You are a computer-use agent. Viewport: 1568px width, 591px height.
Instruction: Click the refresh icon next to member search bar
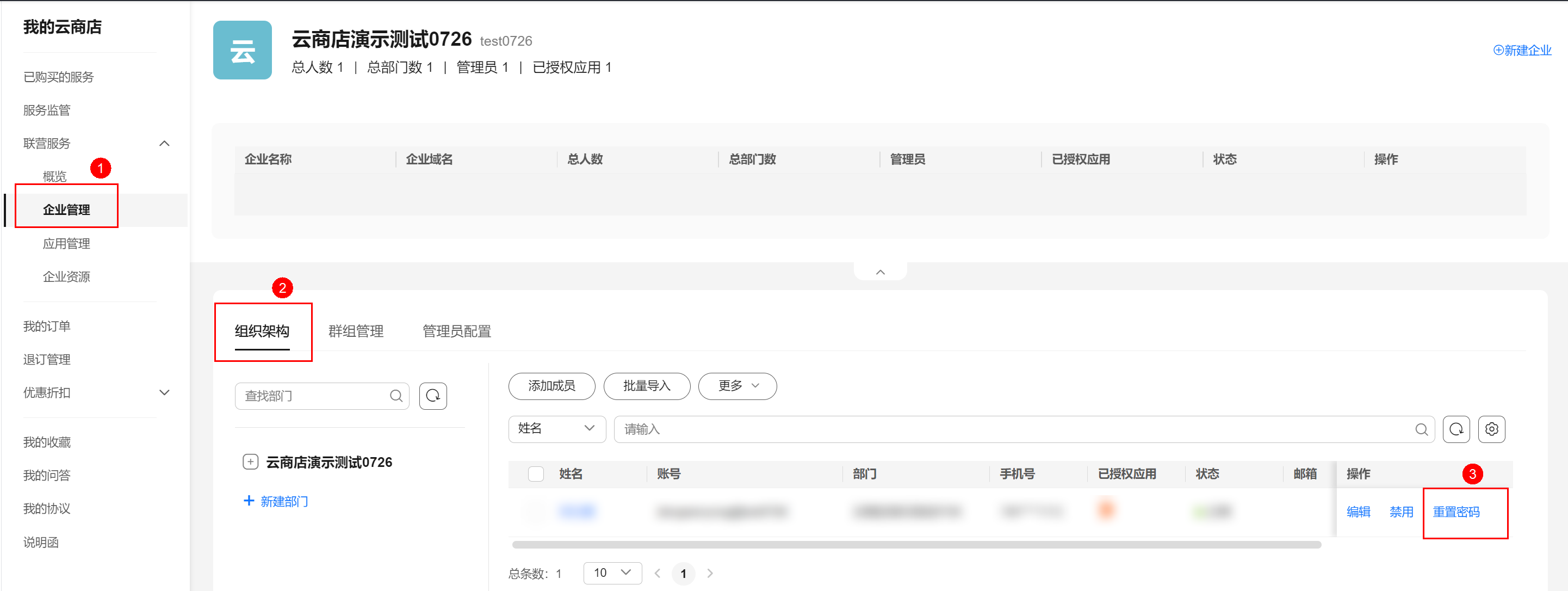(1456, 429)
